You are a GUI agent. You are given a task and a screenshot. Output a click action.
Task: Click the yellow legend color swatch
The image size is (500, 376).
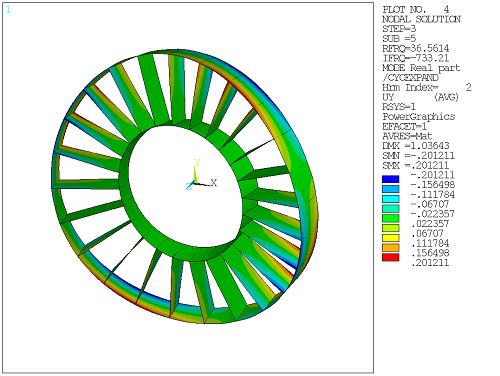click(x=390, y=238)
